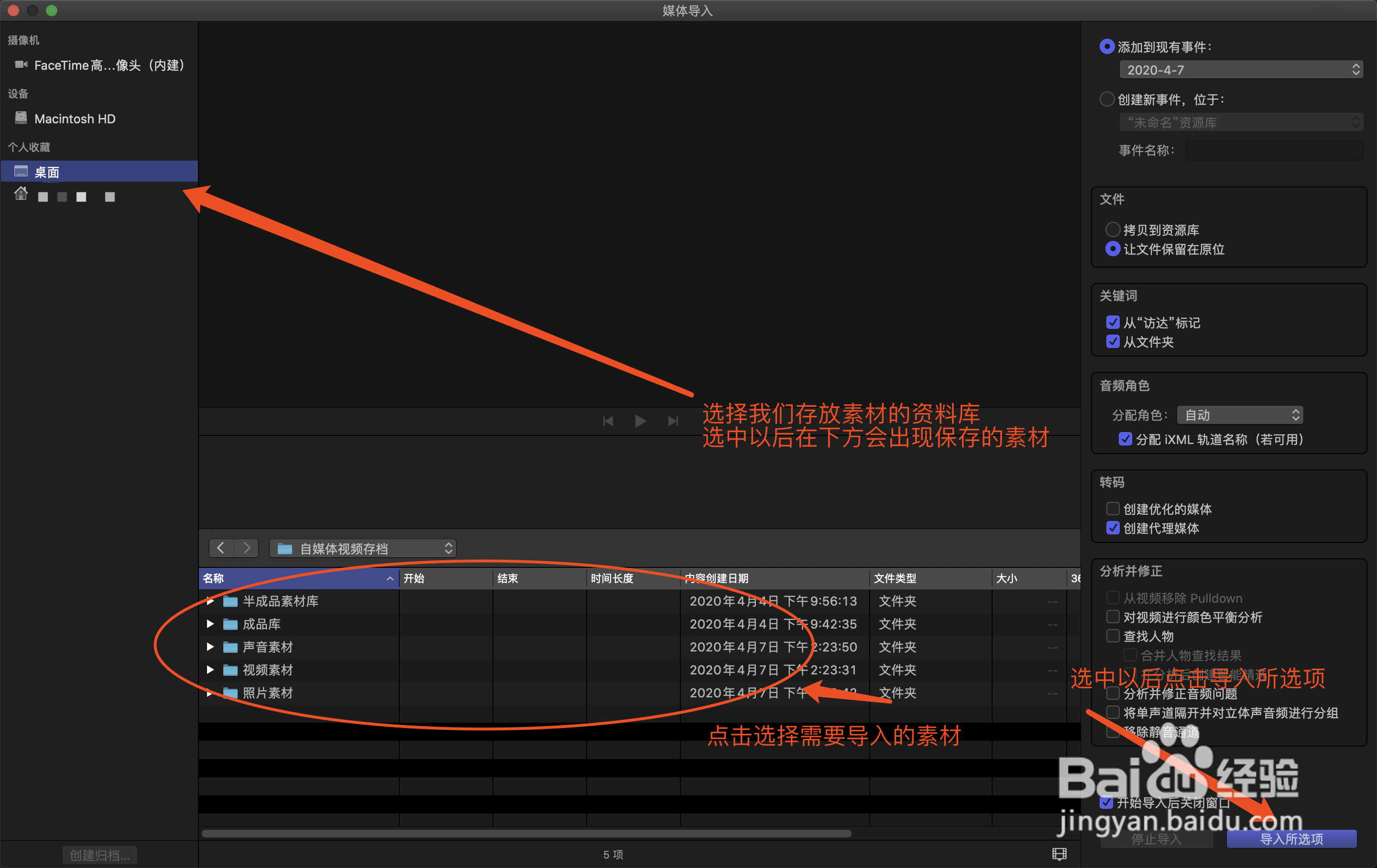
Task: Select the 拷贝到资源库 radio button
Action: 1113,229
